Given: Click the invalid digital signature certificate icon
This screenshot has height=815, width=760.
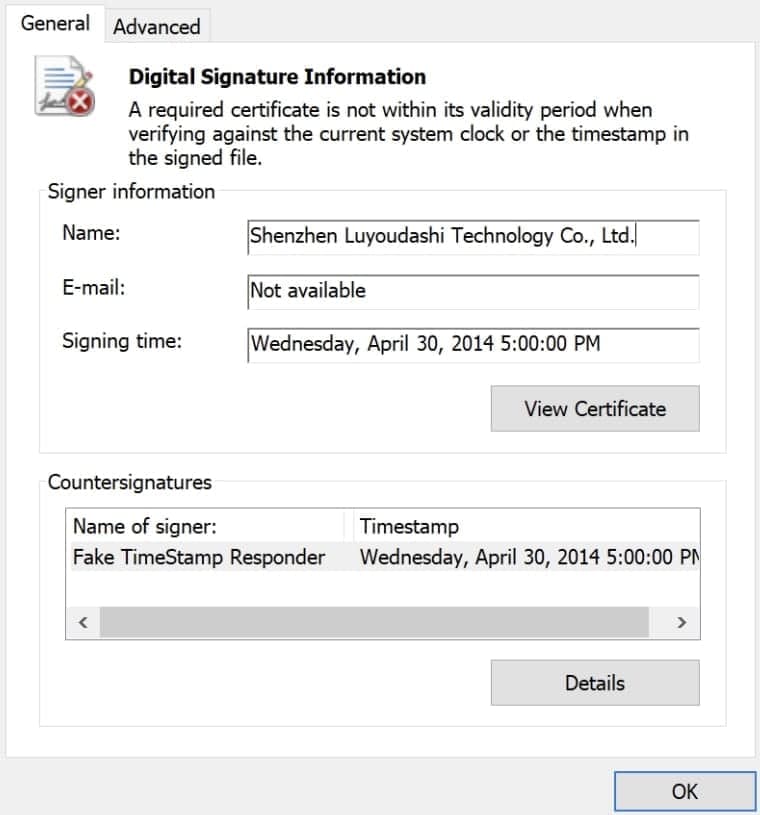Looking at the screenshot, I should tap(65, 87).
